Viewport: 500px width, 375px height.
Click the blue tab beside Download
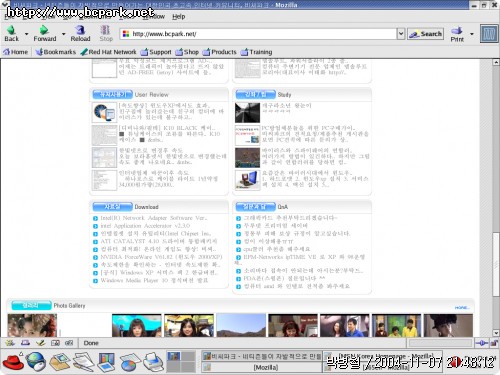112,207
